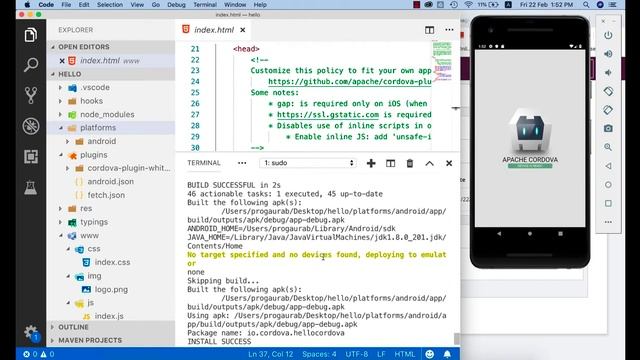Open the Selection menu
The image size is (640, 360).
[110, 4]
